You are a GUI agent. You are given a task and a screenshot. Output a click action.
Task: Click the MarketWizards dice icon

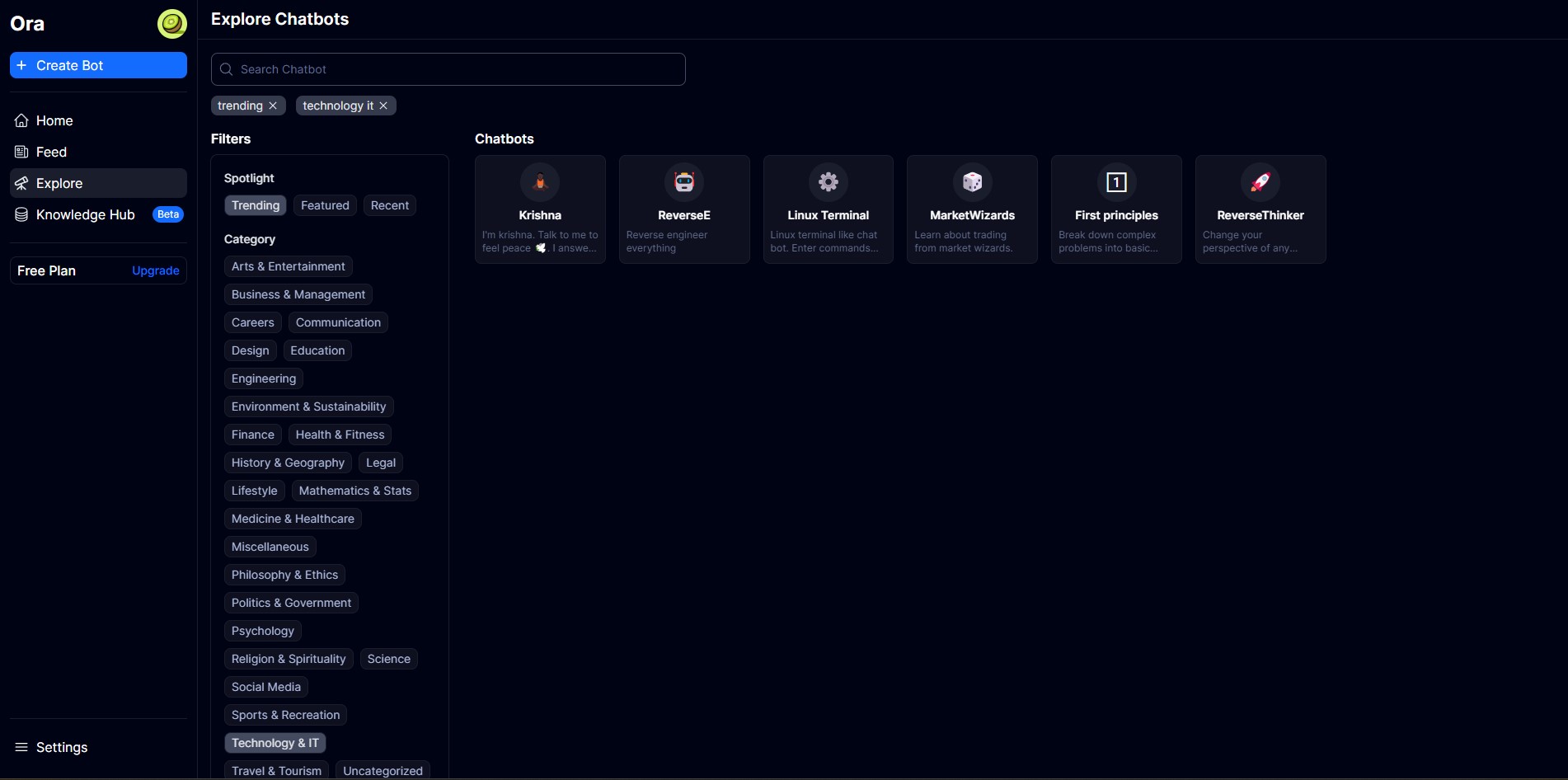pos(973,182)
